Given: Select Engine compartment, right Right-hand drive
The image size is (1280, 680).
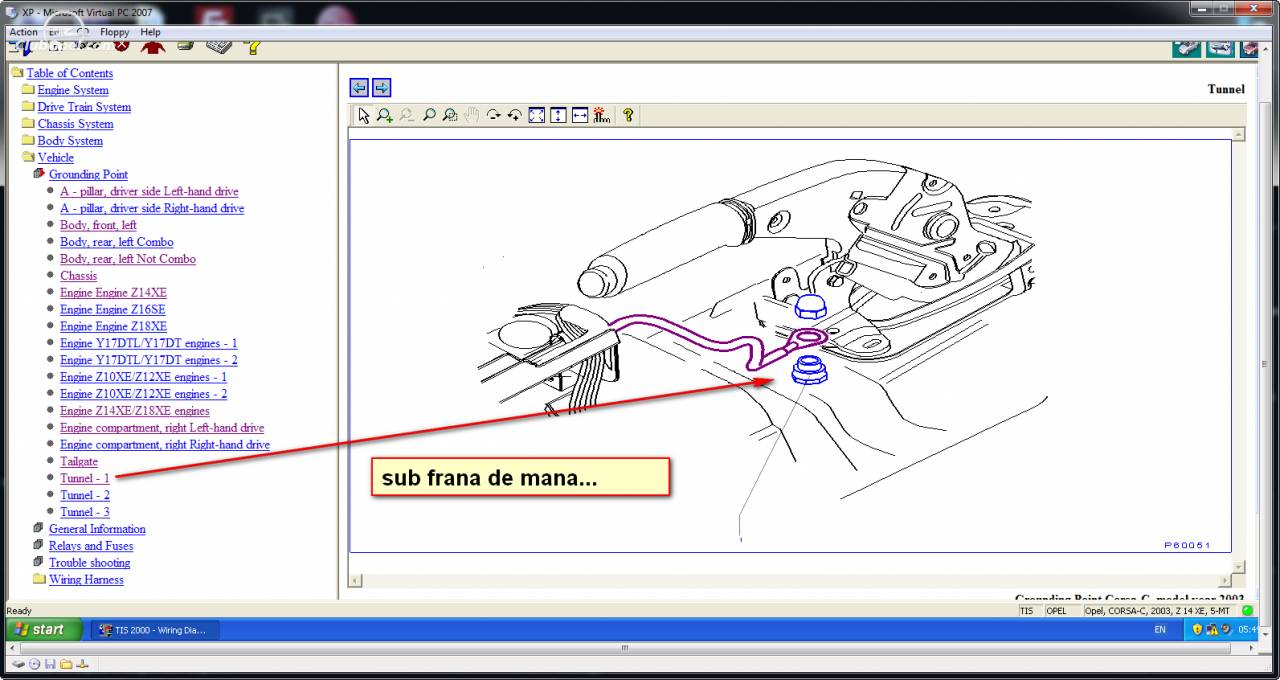Looking at the screenshot, I should tap(165, 445).
